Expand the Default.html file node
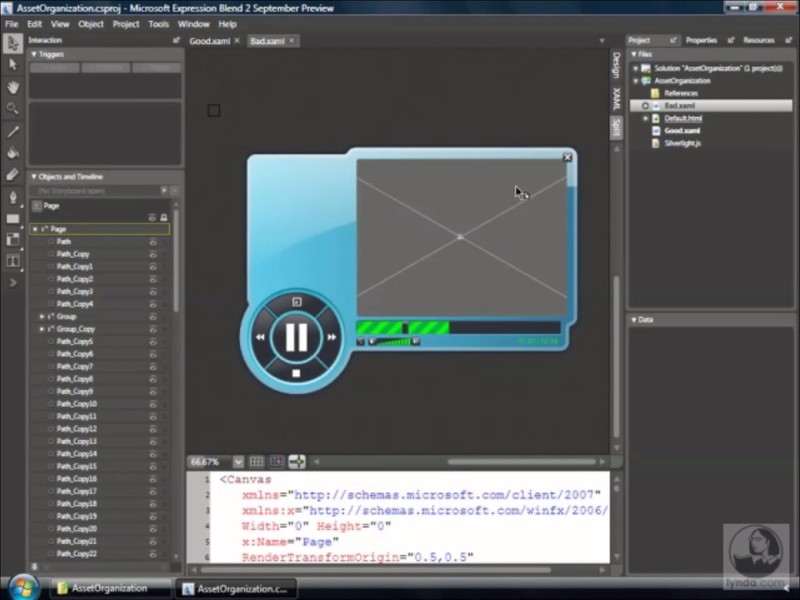The width and height of the screenshot is (800, 600). [645, 118]
